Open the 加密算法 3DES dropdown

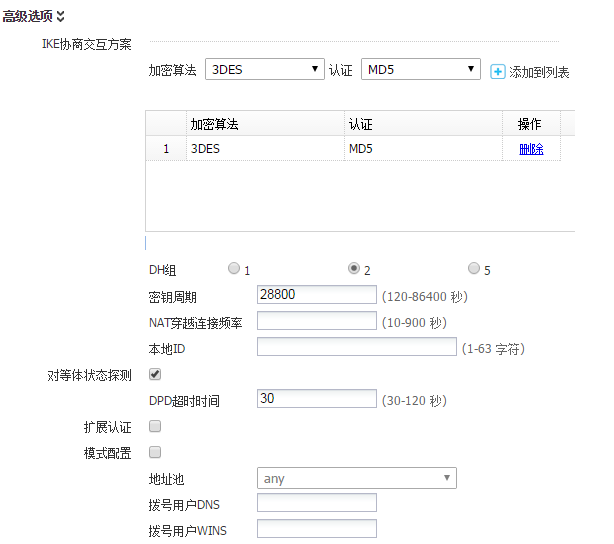coord(265,69)
